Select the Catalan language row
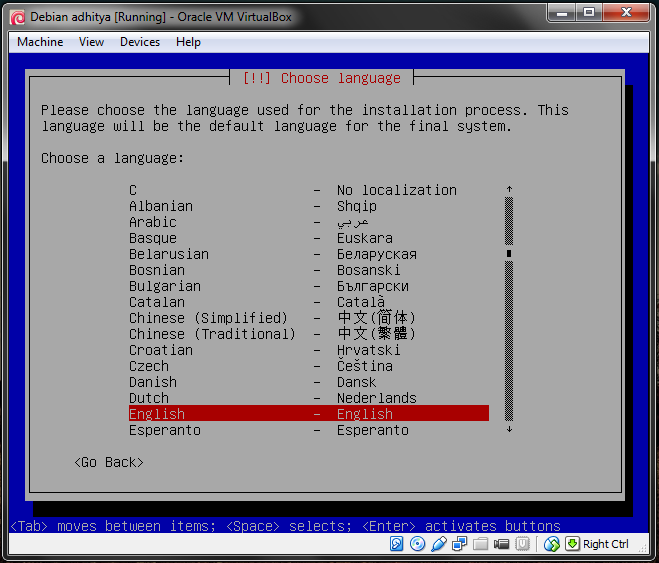The image size is (659, 563). coord(308,302)
